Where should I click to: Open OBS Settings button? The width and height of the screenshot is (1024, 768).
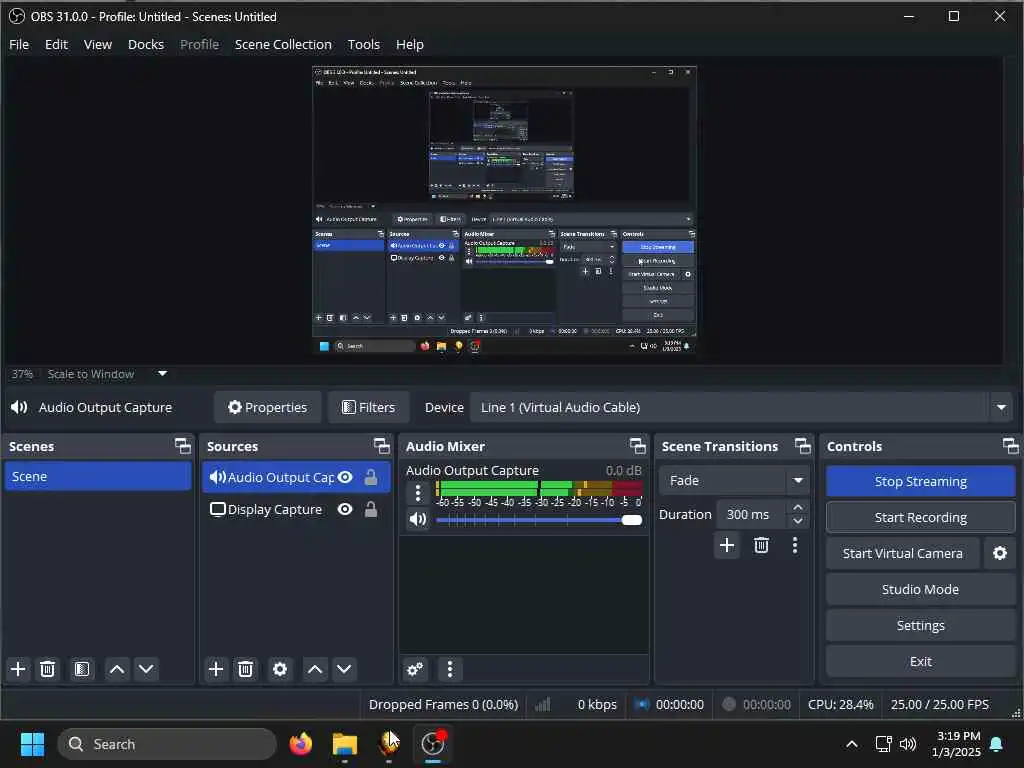(x=920, y=625)
